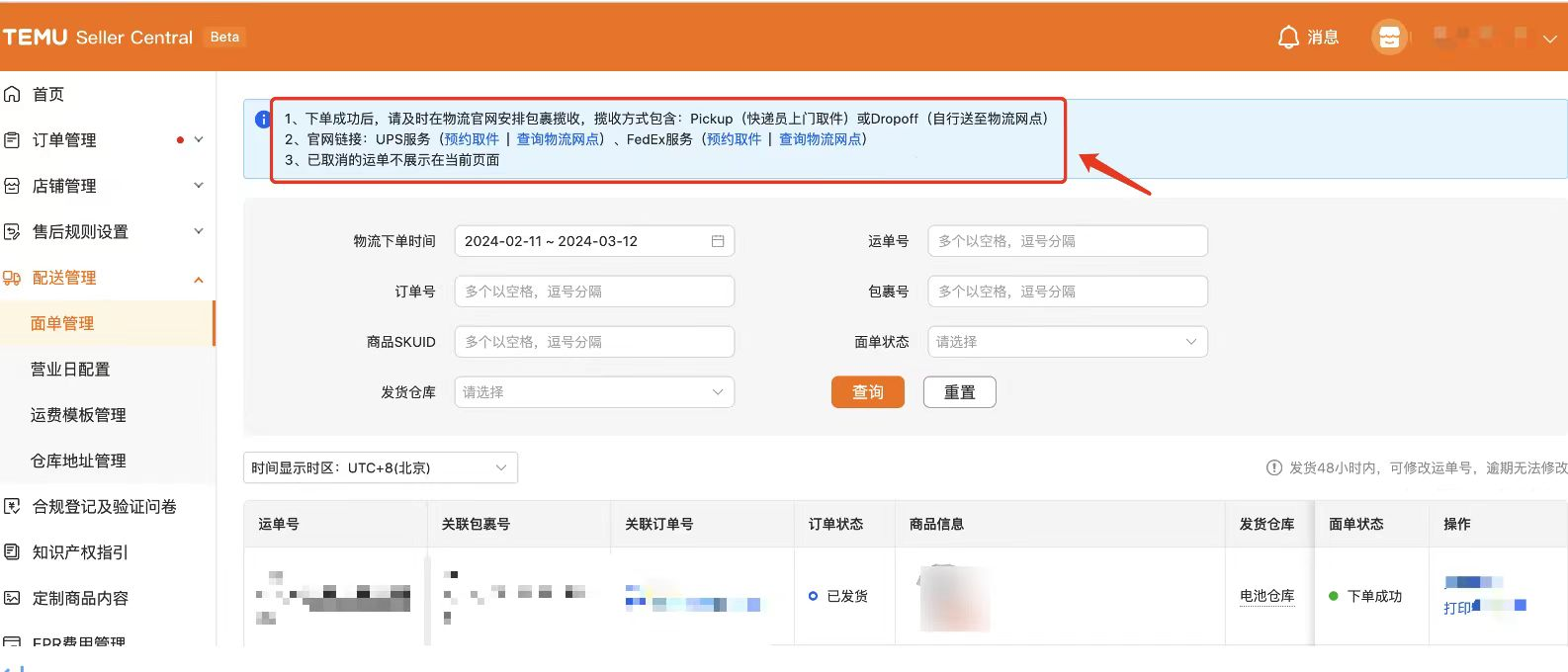Click the 运单号 input field
Image resolution: width=1568 pixels, height=672 pixels.
tap(1068, 241)
